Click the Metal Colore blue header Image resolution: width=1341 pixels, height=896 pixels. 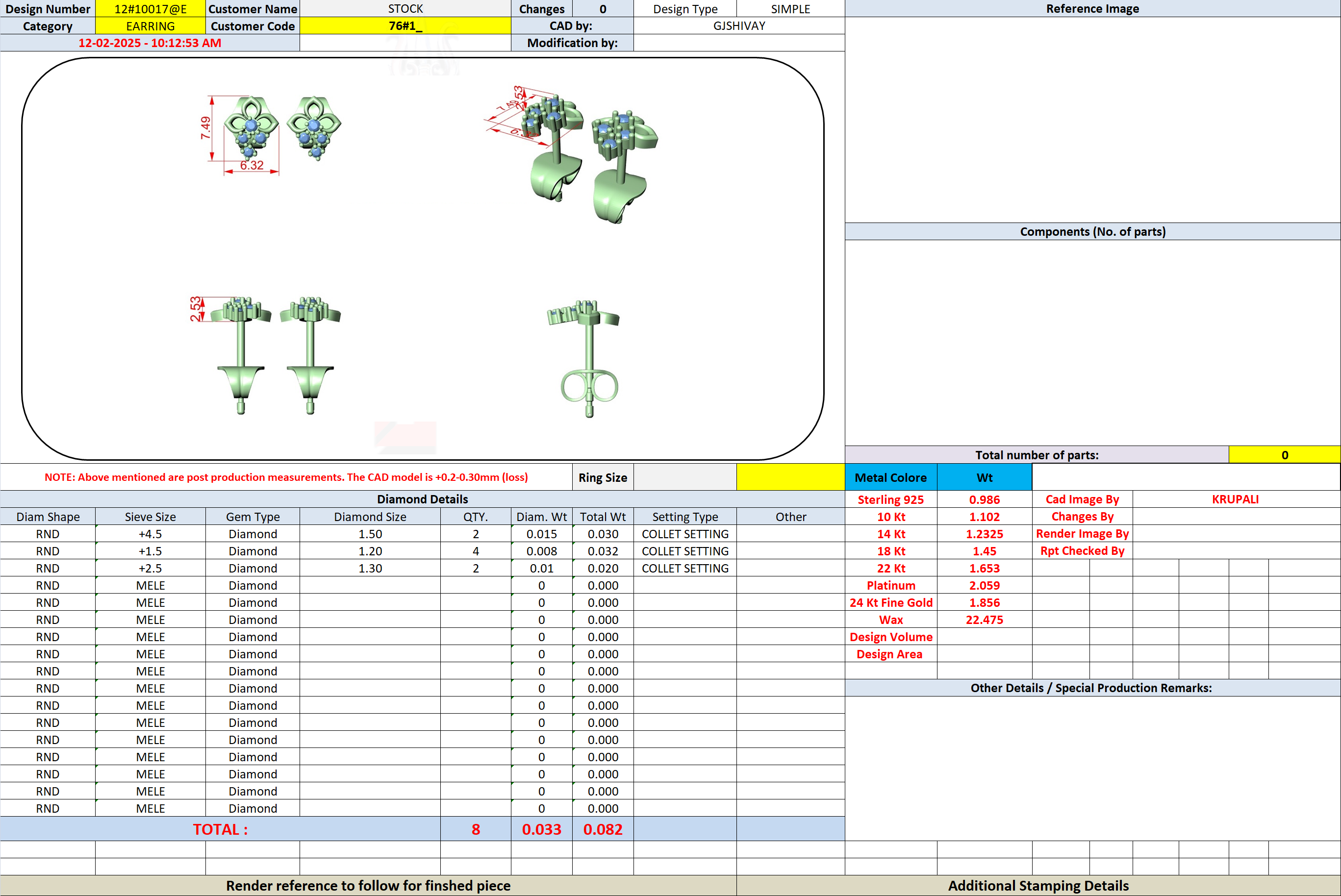coord(890,477)
